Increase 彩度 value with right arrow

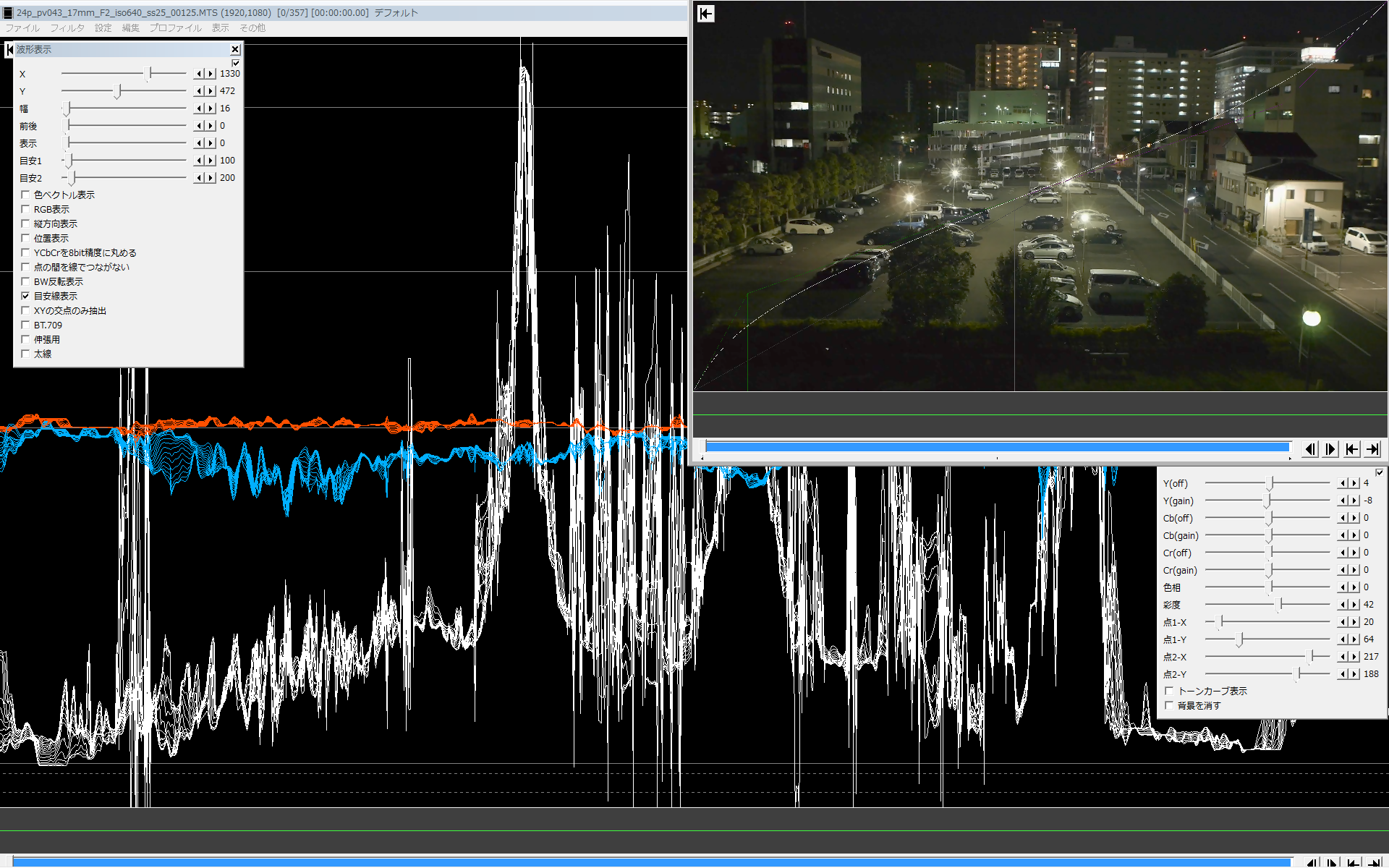coord(1354,605)
